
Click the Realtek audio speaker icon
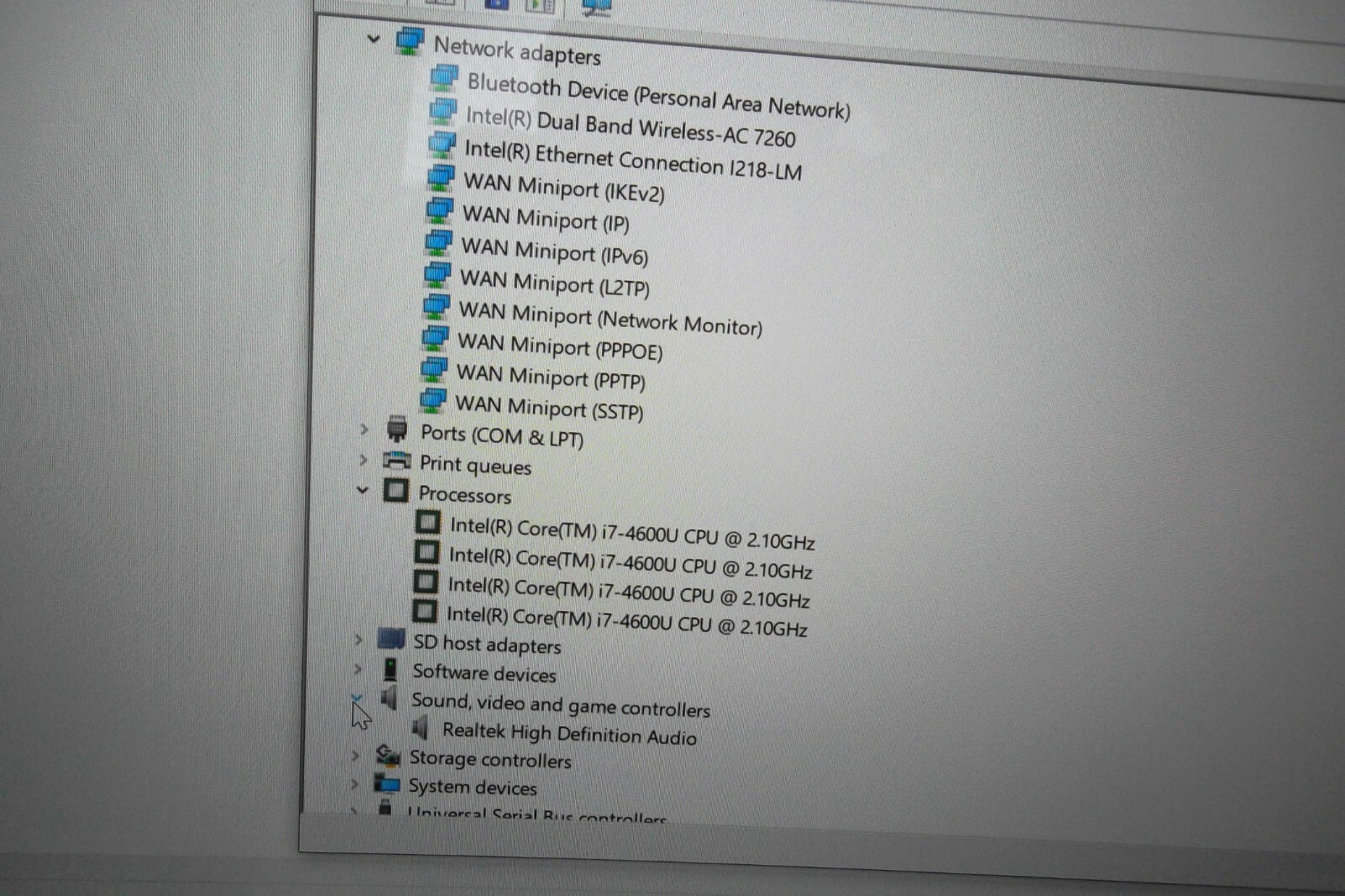pos(420,727)
